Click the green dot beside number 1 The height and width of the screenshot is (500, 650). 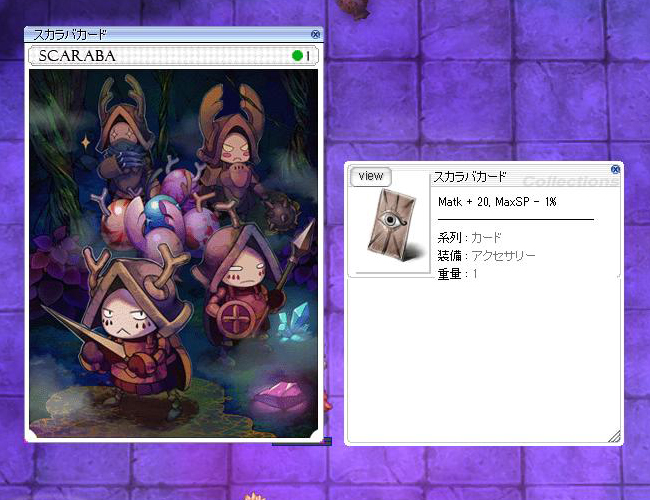tap(297, 56)
